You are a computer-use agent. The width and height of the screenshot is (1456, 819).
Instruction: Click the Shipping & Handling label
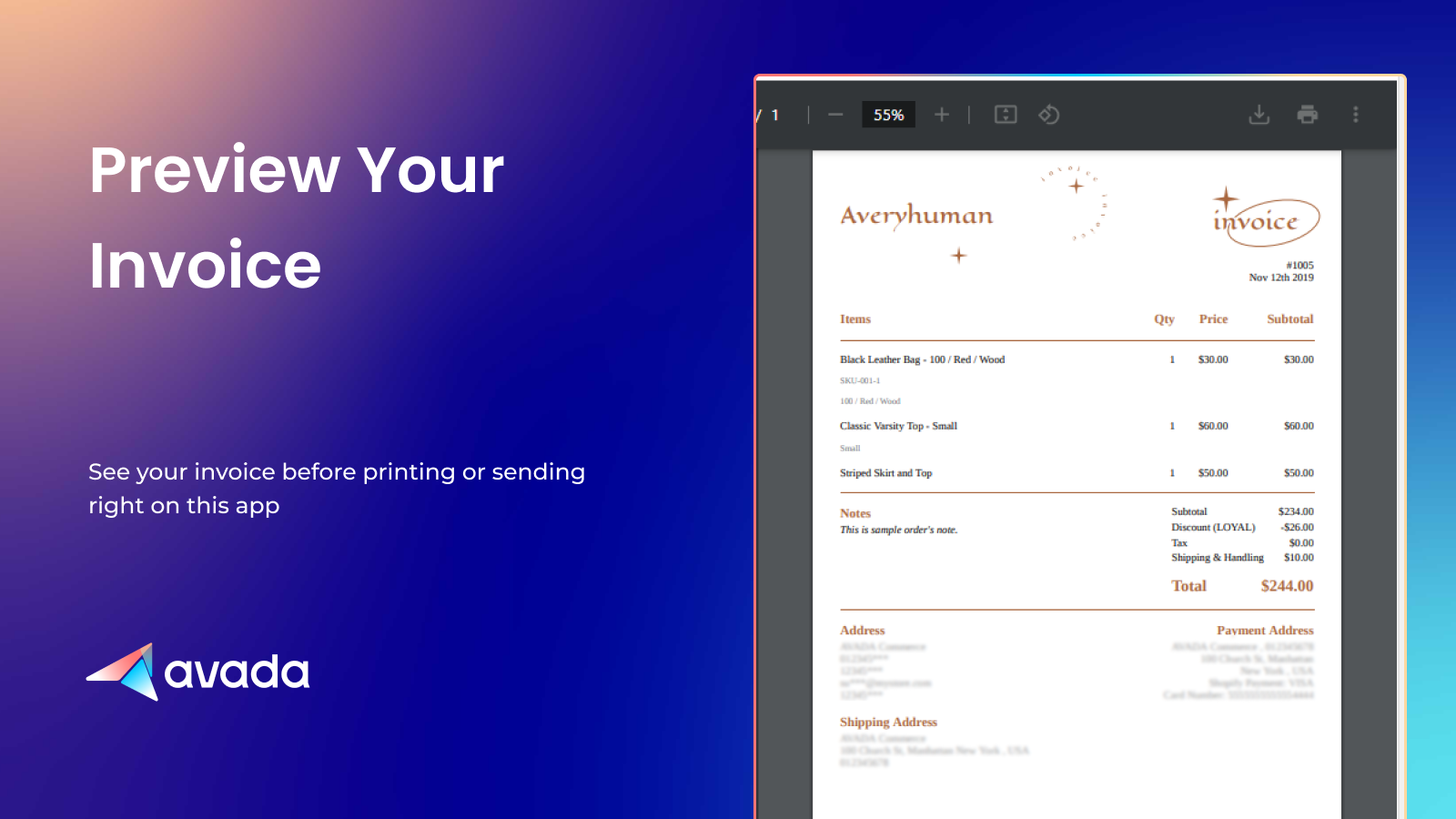click(1218, 558)
